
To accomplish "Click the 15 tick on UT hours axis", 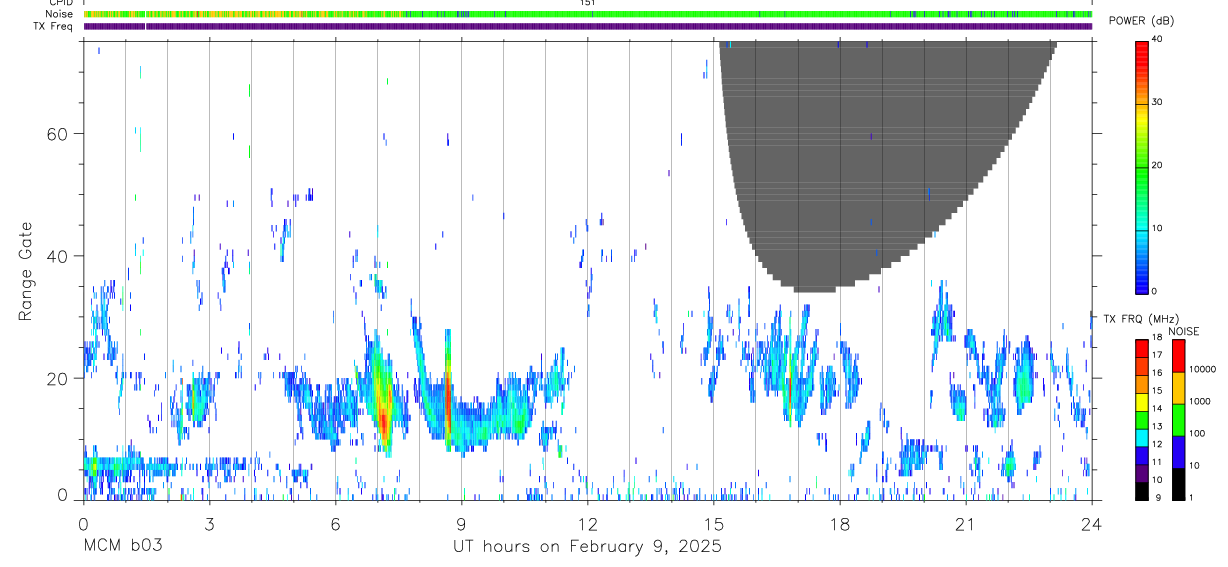I will click(714, 523).
